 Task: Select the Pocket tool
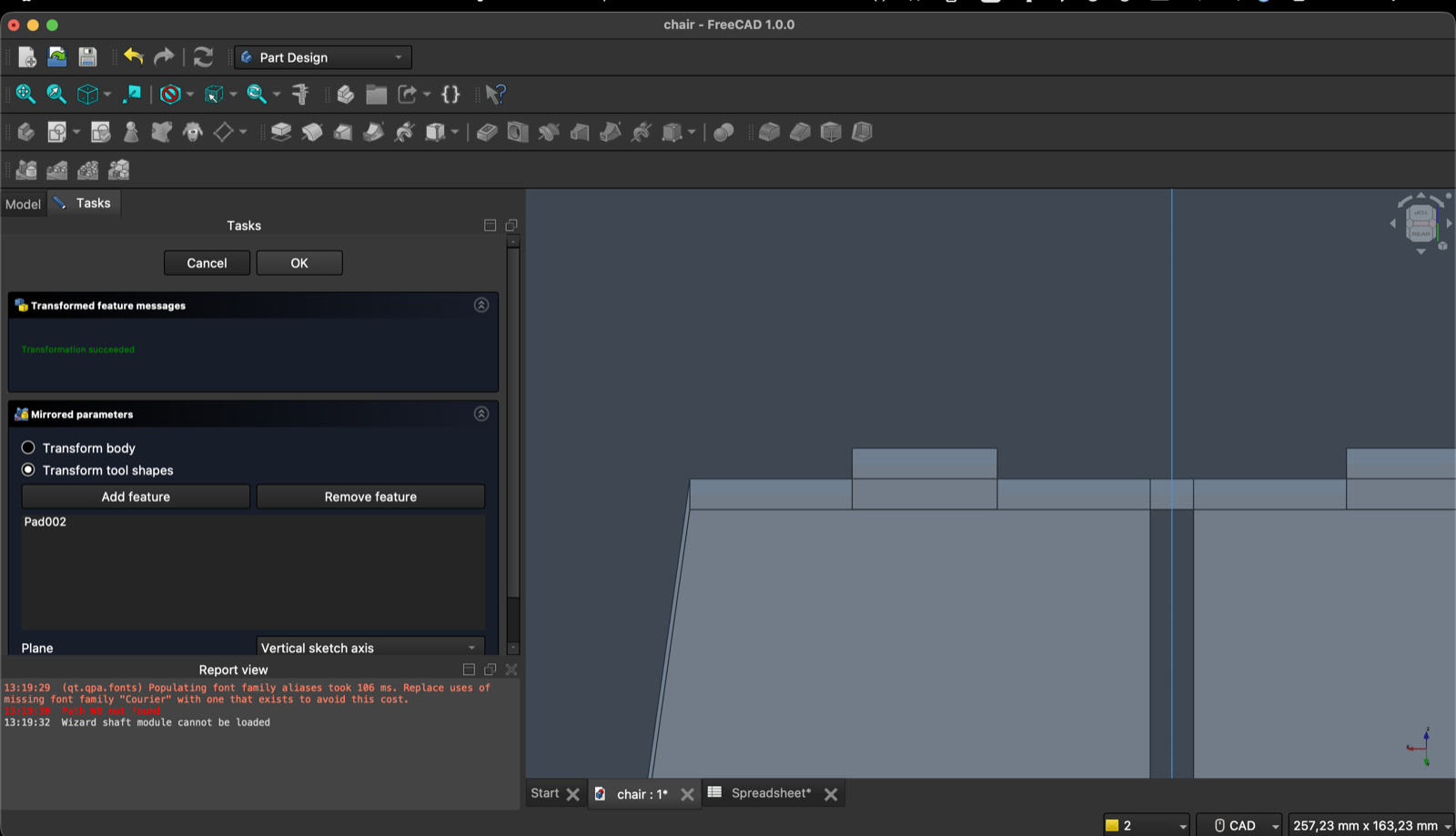(487, 133)
